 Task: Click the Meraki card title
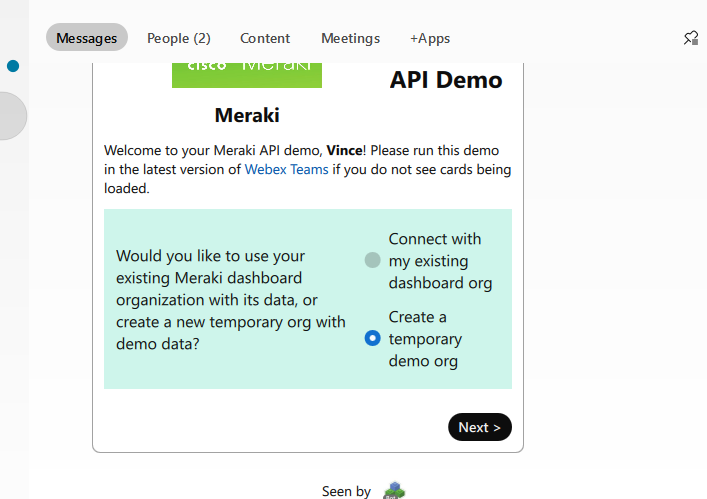[x=247, y=115]
